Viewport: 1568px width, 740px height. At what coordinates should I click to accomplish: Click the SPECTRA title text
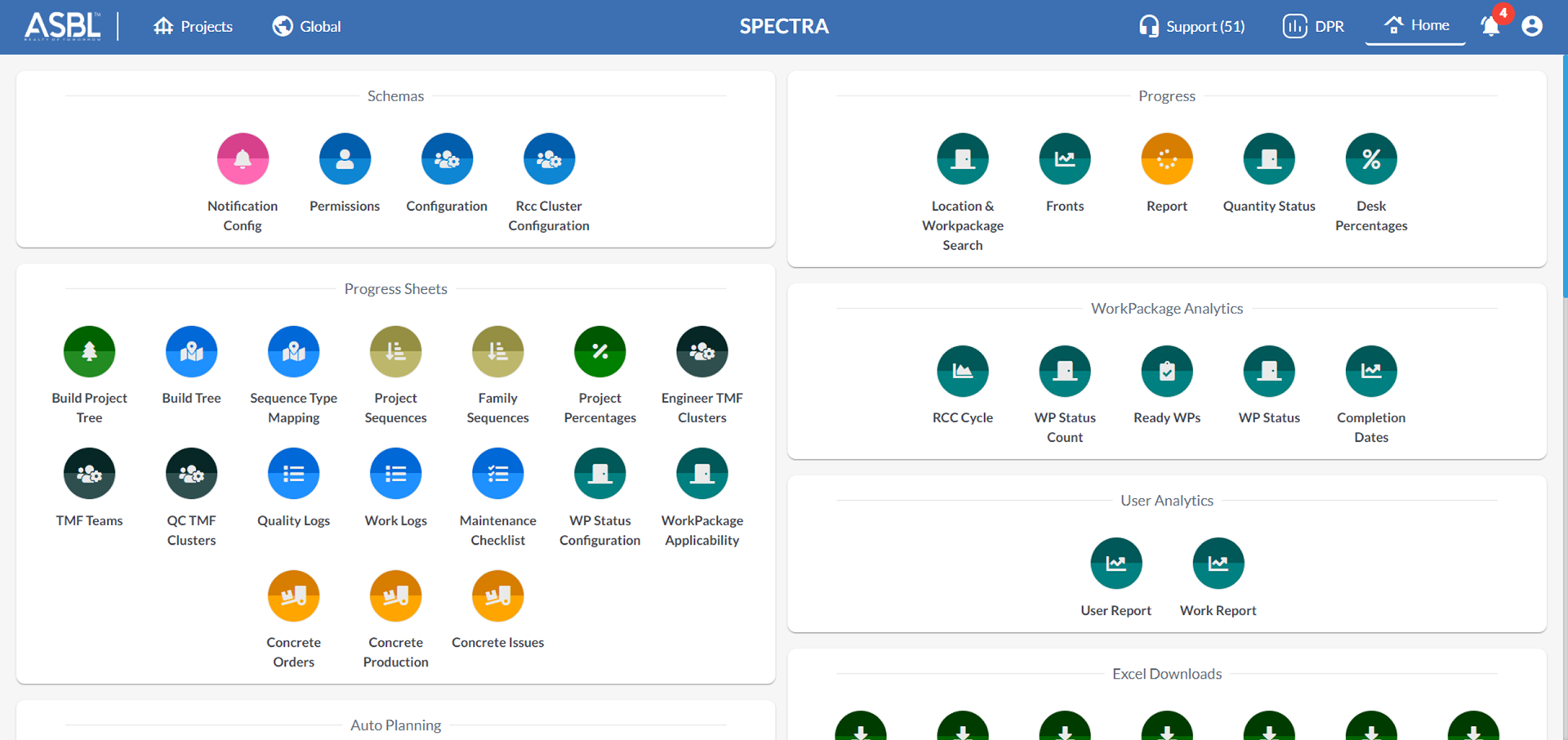coord(784,26)
